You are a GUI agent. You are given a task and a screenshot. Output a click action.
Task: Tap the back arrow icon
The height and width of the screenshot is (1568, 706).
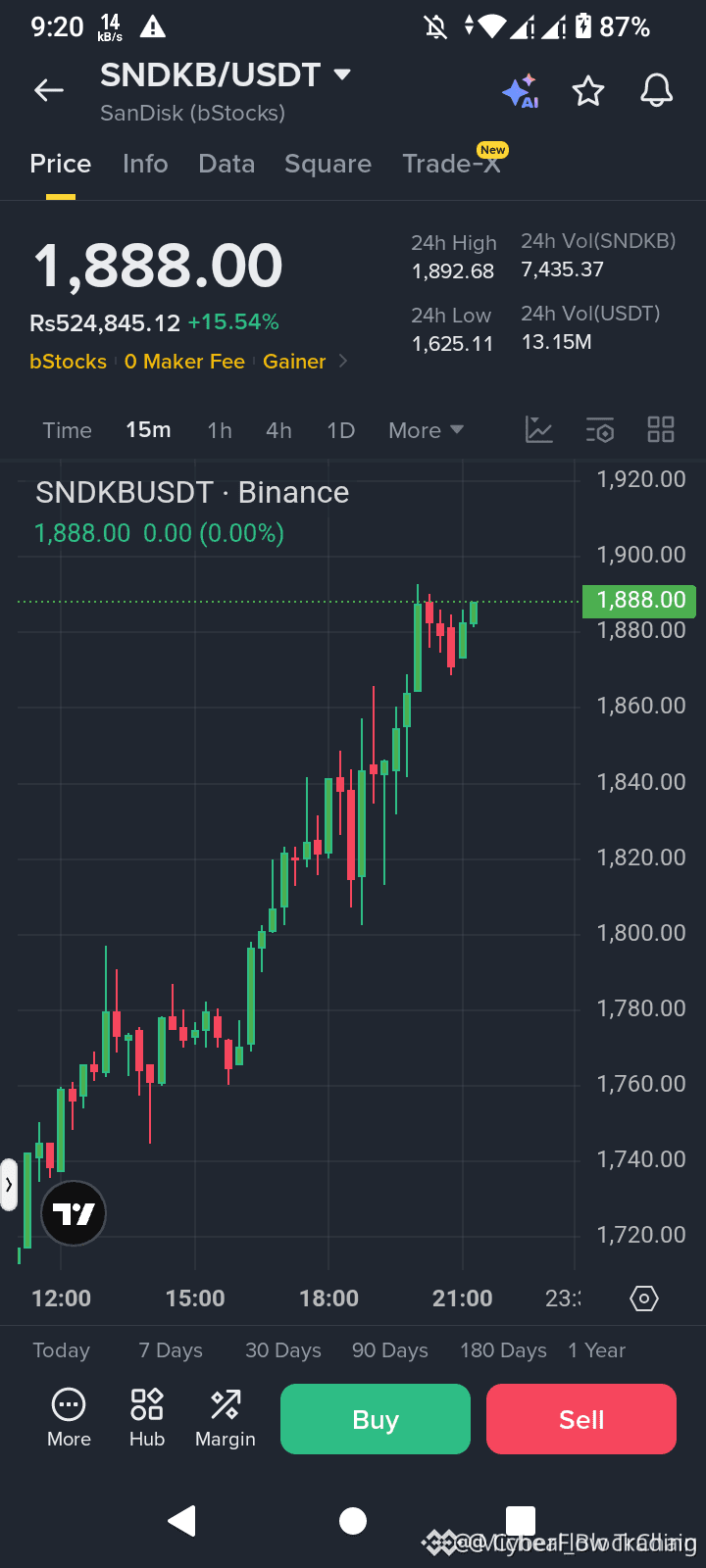[48, 91]
